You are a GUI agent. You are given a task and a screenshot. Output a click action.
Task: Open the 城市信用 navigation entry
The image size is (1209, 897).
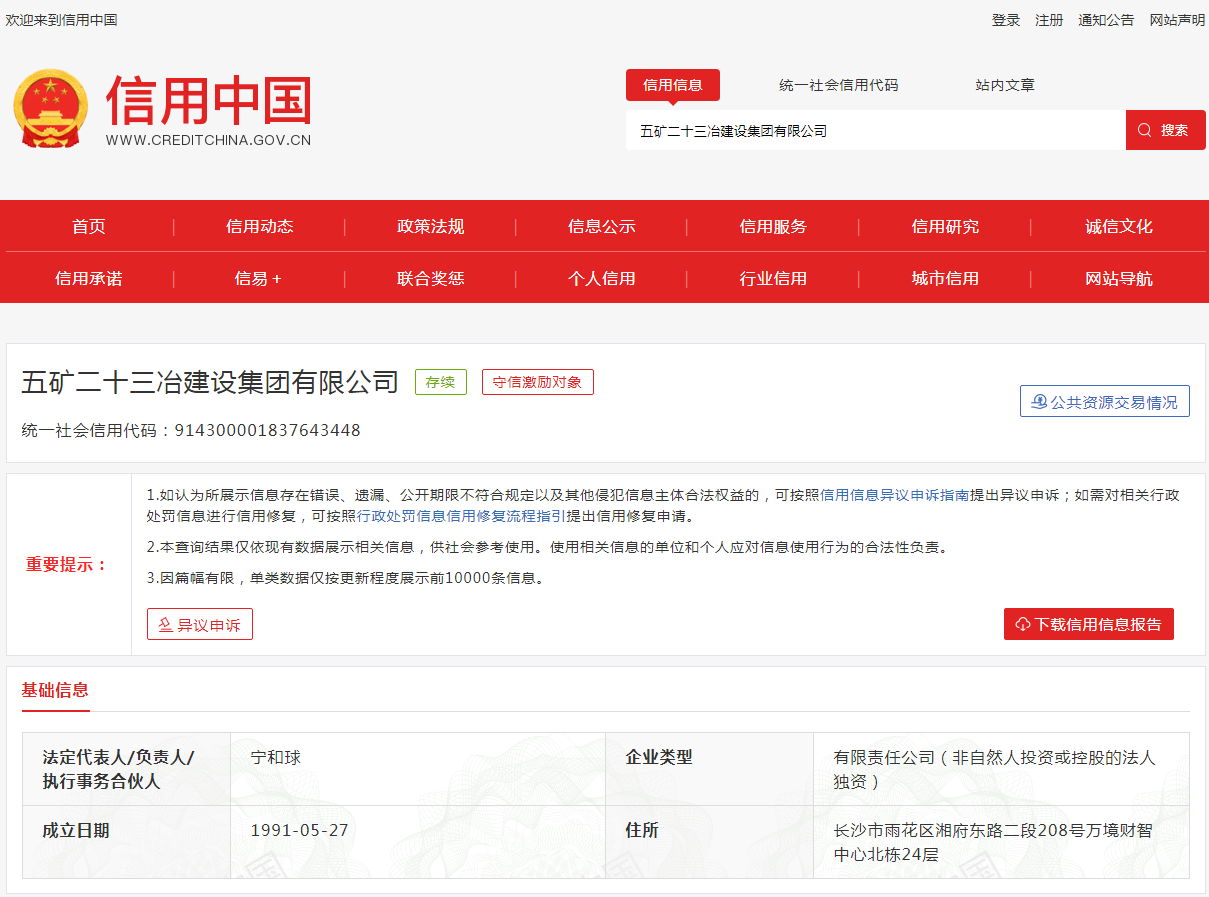[x=945, y=277]
